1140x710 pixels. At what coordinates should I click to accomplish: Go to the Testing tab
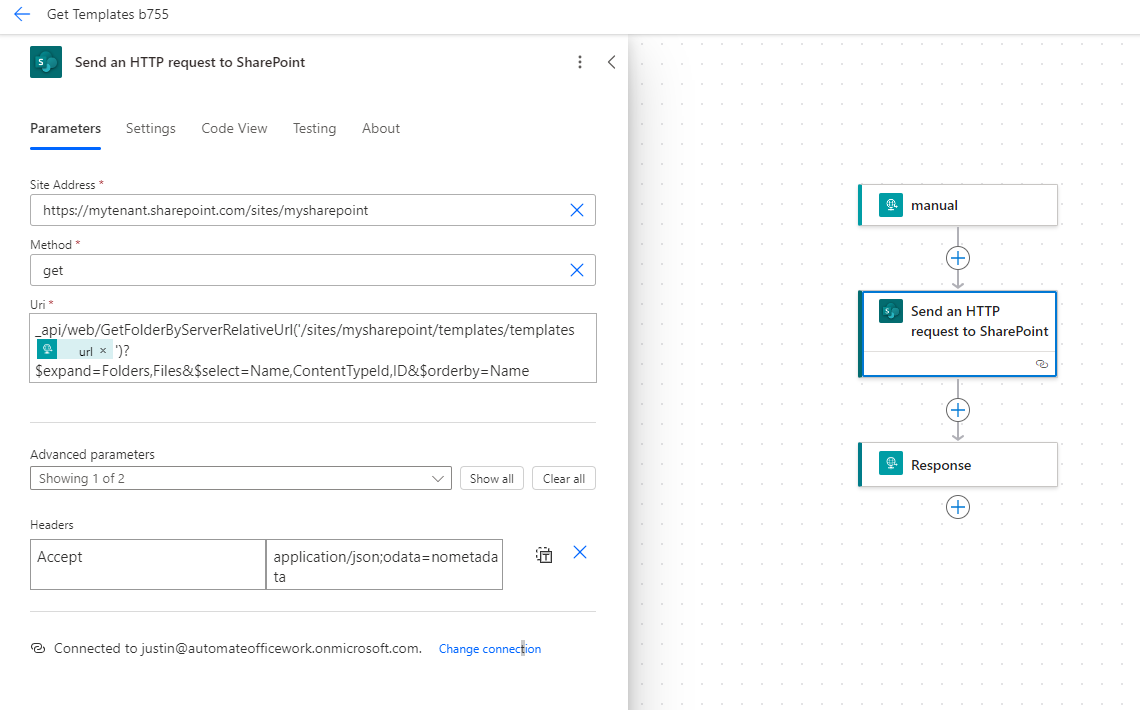[314, 128]
